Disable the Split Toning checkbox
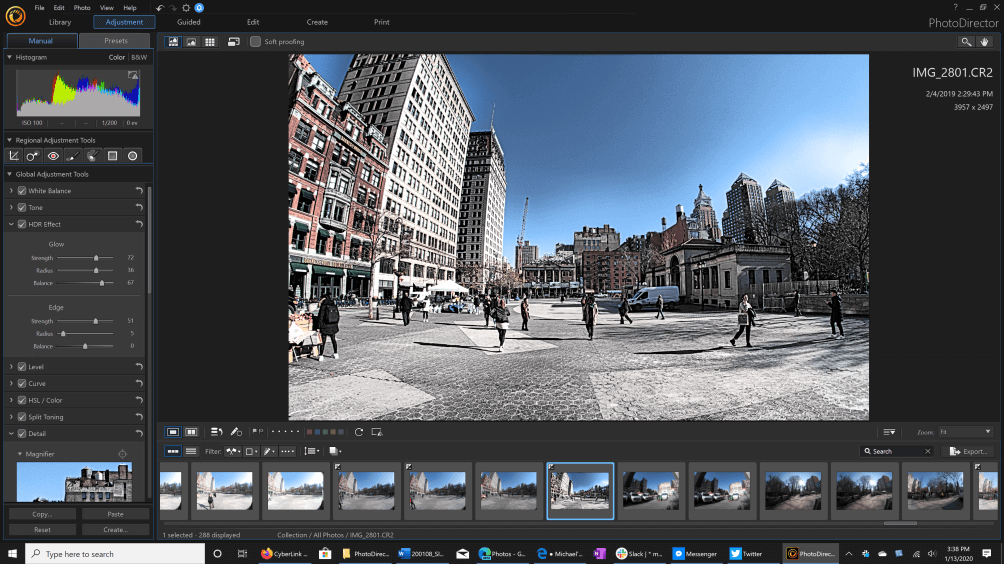 [22, 417]
